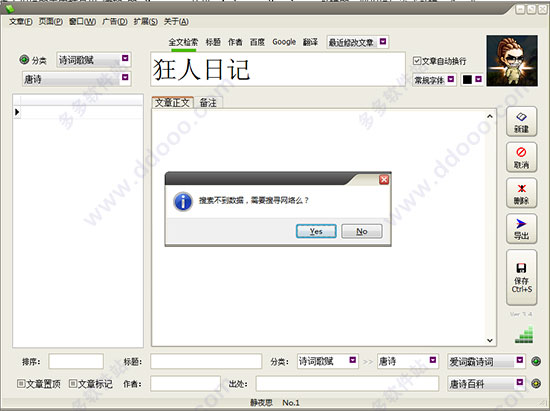Open bottom 诗词歌赋 category dropdown

[353, 360]
